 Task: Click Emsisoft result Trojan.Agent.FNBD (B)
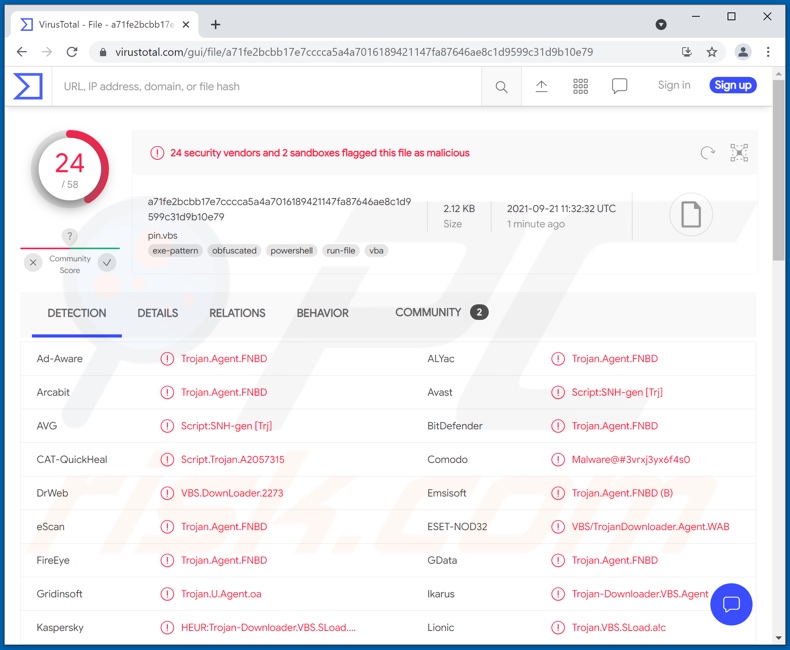pyautogui.click(x=622, y=493)
